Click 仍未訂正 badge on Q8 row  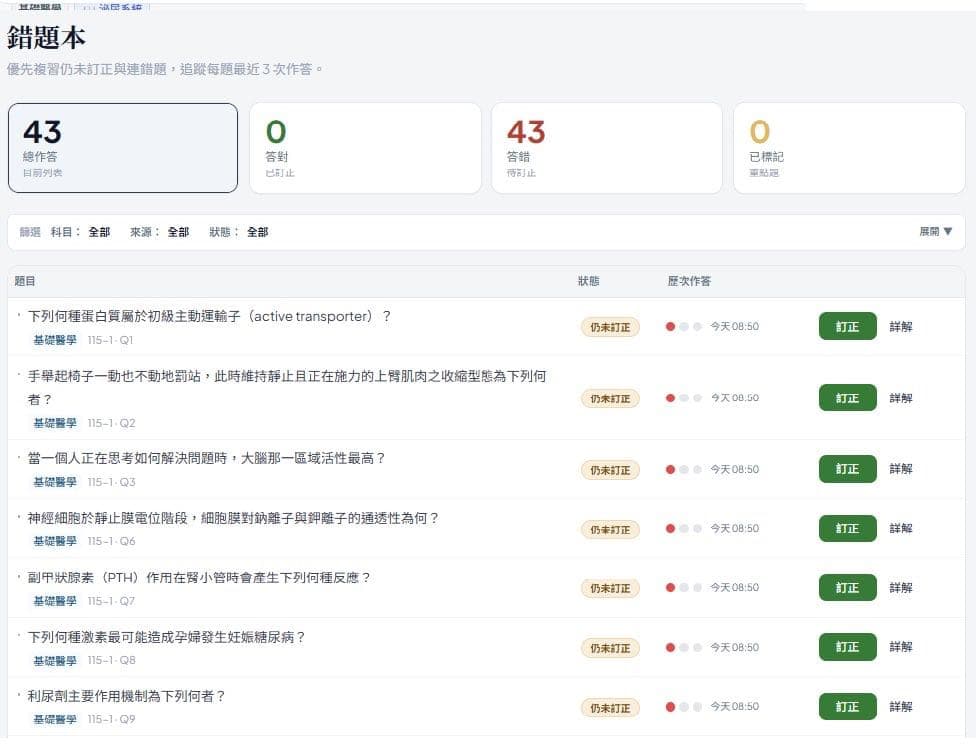tap(610, 649)
